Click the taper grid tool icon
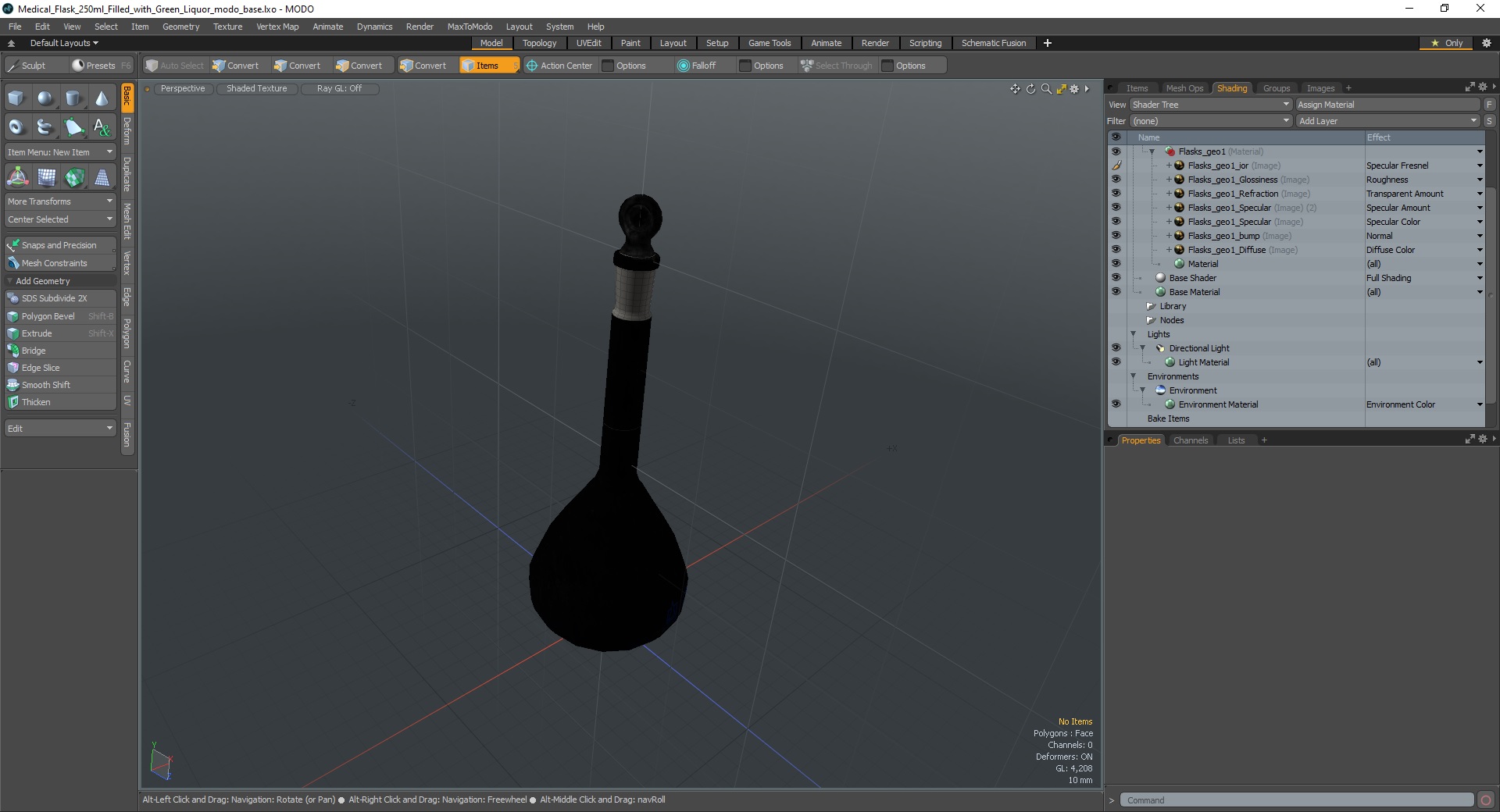The width and height of the screenshot is (1500, 812). click(x=102, y=178)
